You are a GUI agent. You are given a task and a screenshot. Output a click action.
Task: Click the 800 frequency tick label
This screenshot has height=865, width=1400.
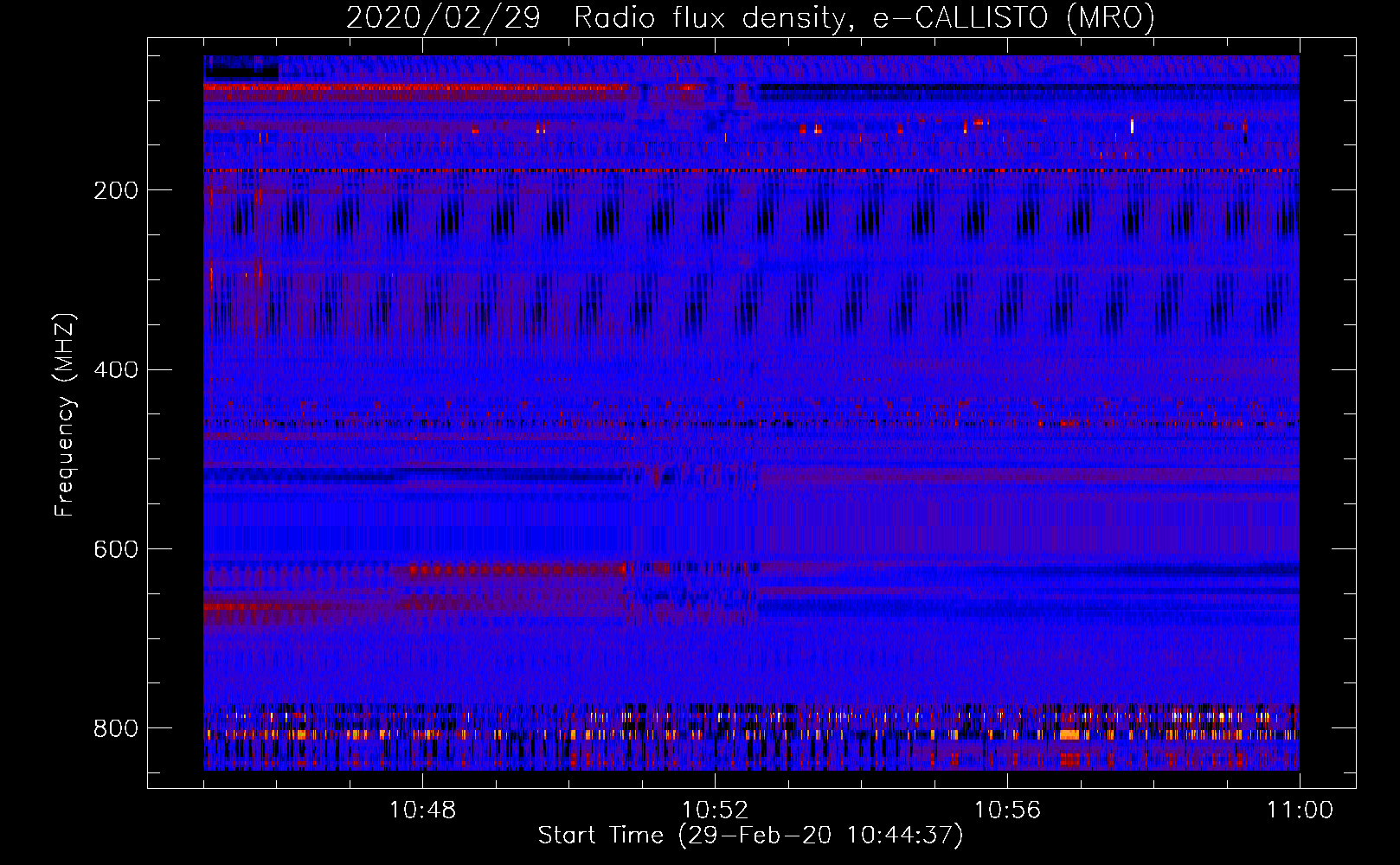116,728
